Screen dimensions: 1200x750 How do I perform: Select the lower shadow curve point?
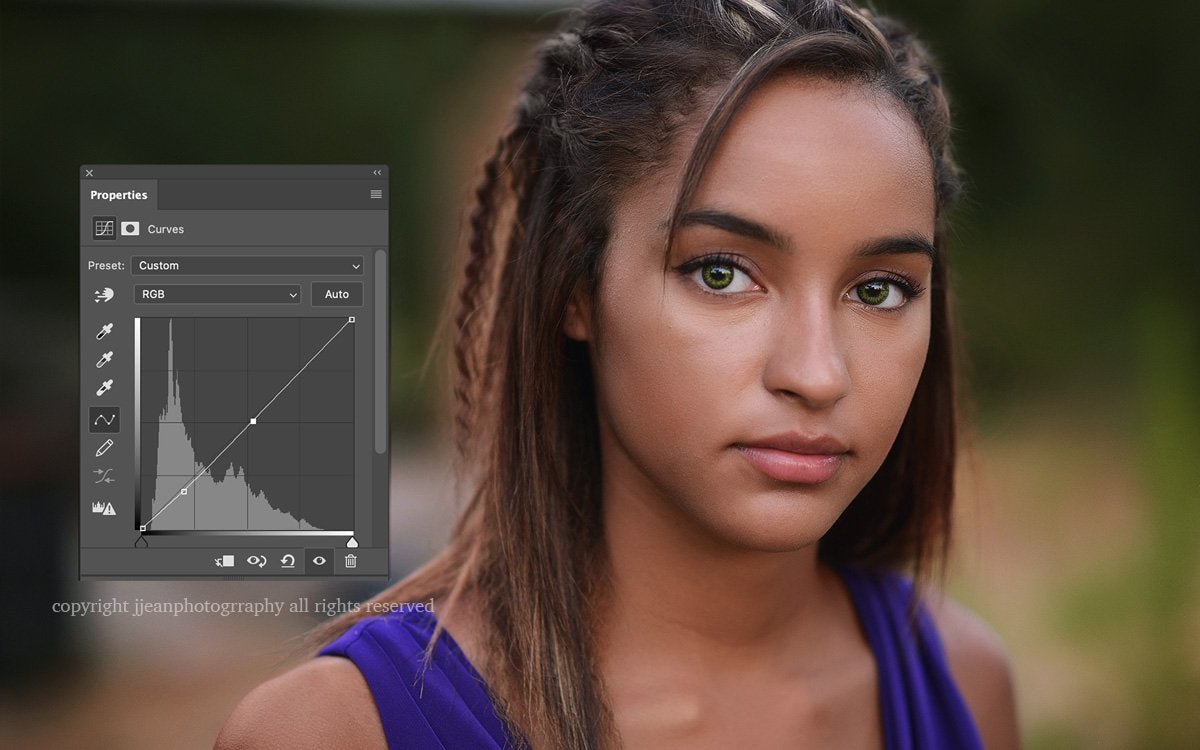pyautogui.click(x=184, y=491)
